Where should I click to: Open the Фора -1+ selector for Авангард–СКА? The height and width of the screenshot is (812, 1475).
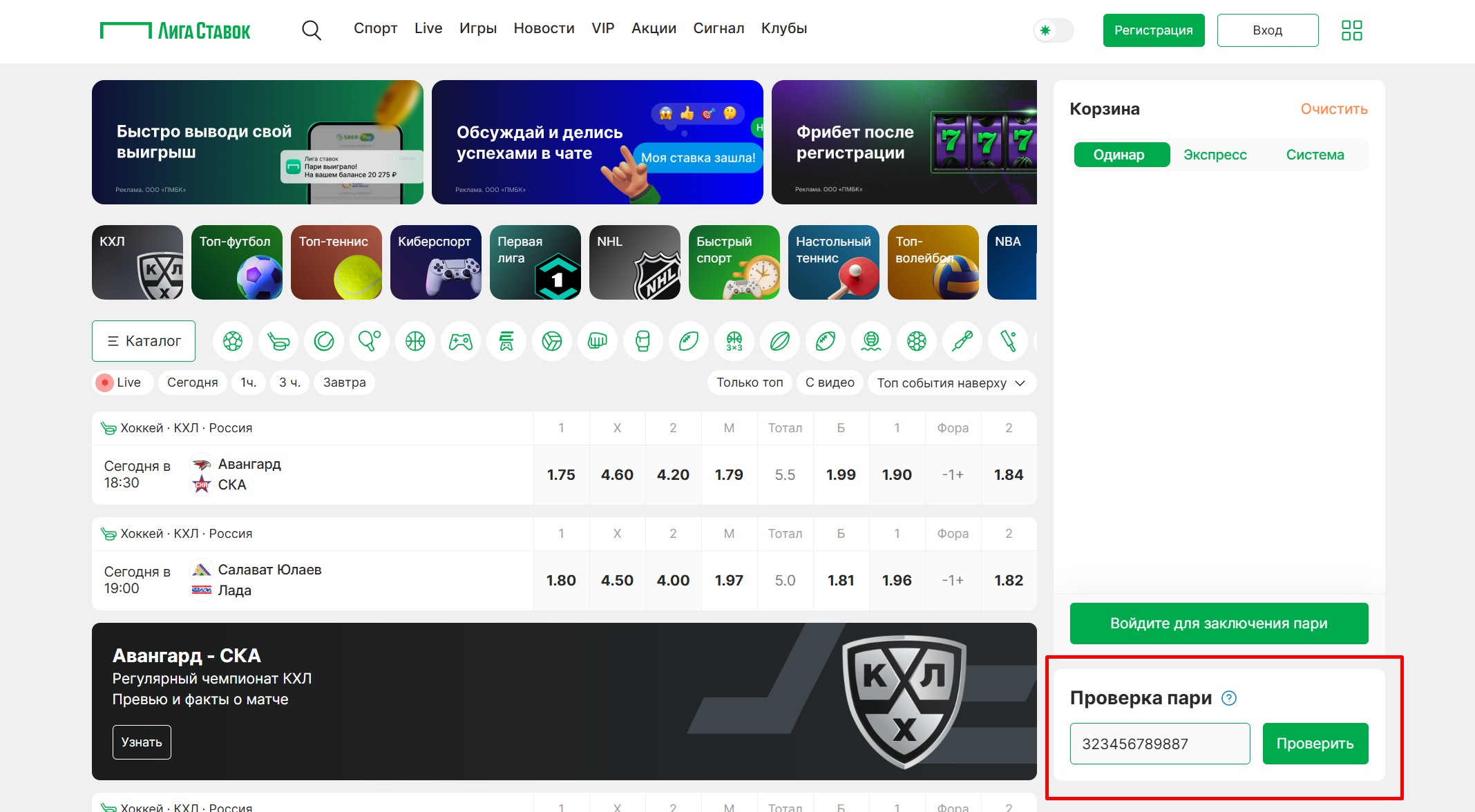[x=953, y=475]
